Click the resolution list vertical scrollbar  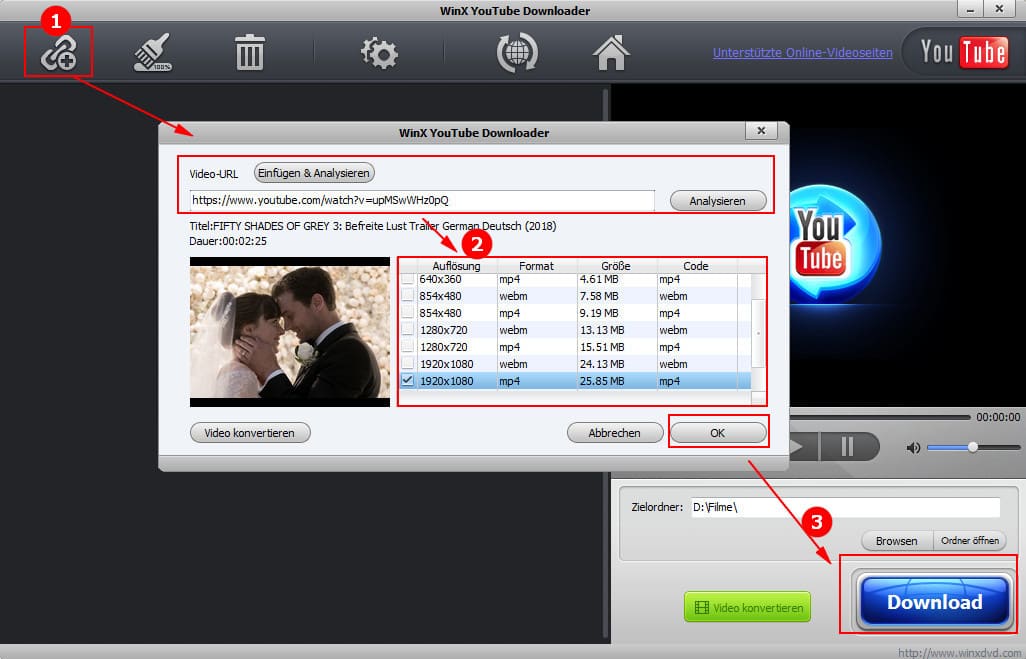pos(758,333)
